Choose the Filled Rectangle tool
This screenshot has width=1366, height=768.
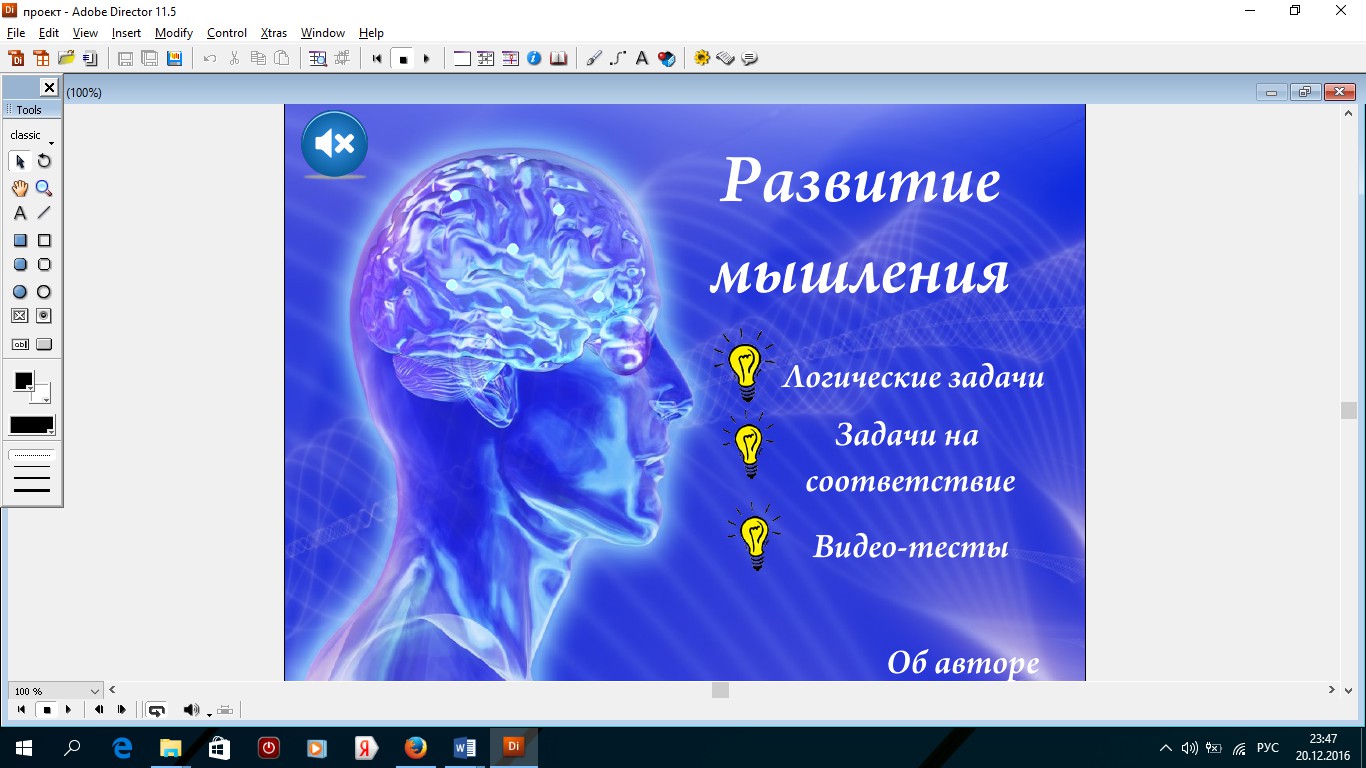point(20,240)
